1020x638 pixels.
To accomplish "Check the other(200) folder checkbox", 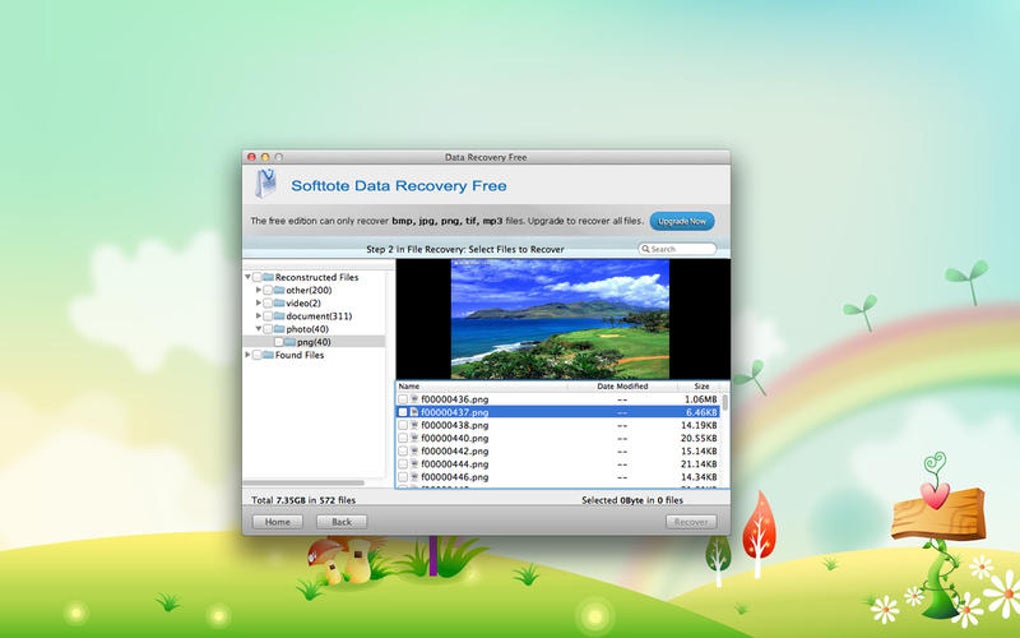I will click(x=268, y=290).
